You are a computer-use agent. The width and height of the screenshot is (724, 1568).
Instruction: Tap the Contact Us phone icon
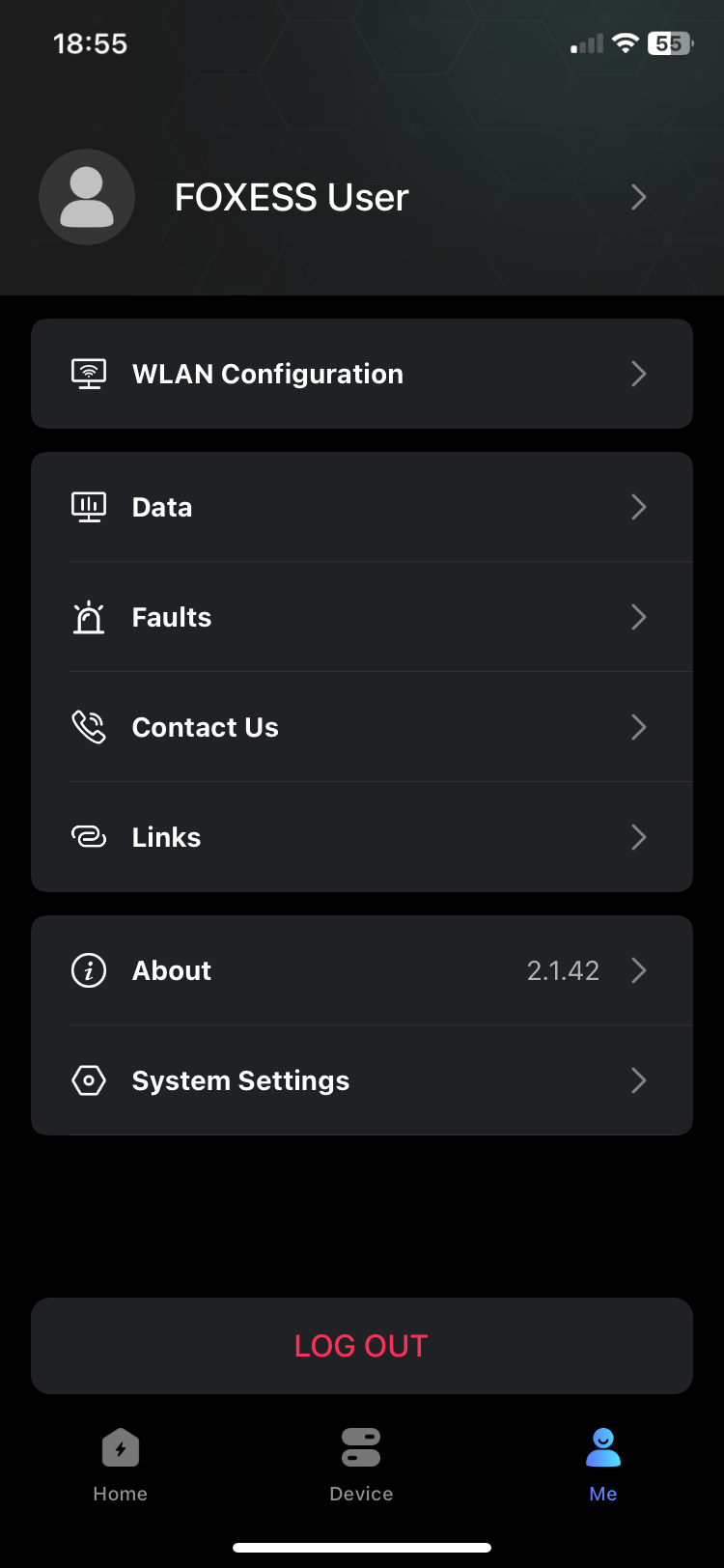point(89,727)
